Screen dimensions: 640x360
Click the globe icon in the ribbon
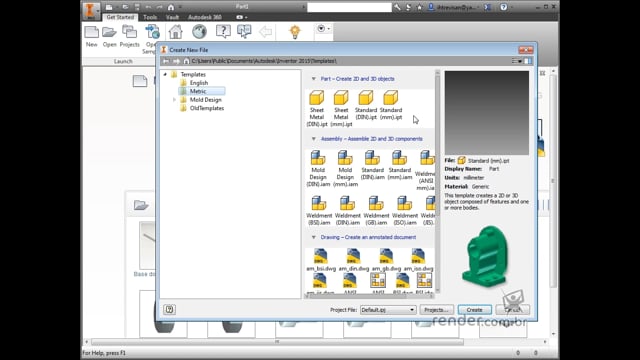pos(199,32)
